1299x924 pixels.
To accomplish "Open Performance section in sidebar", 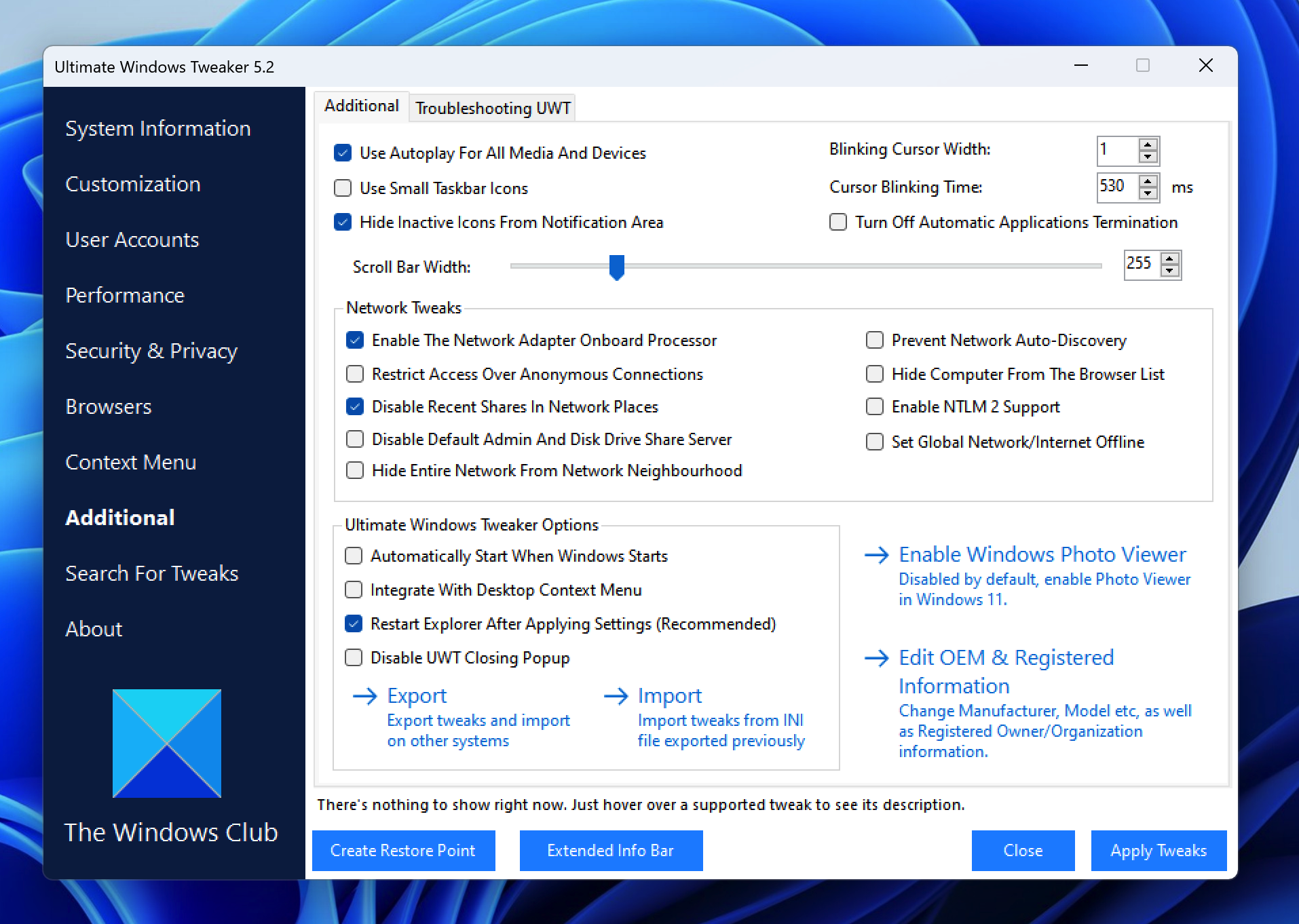I will (x=125, y=295).
